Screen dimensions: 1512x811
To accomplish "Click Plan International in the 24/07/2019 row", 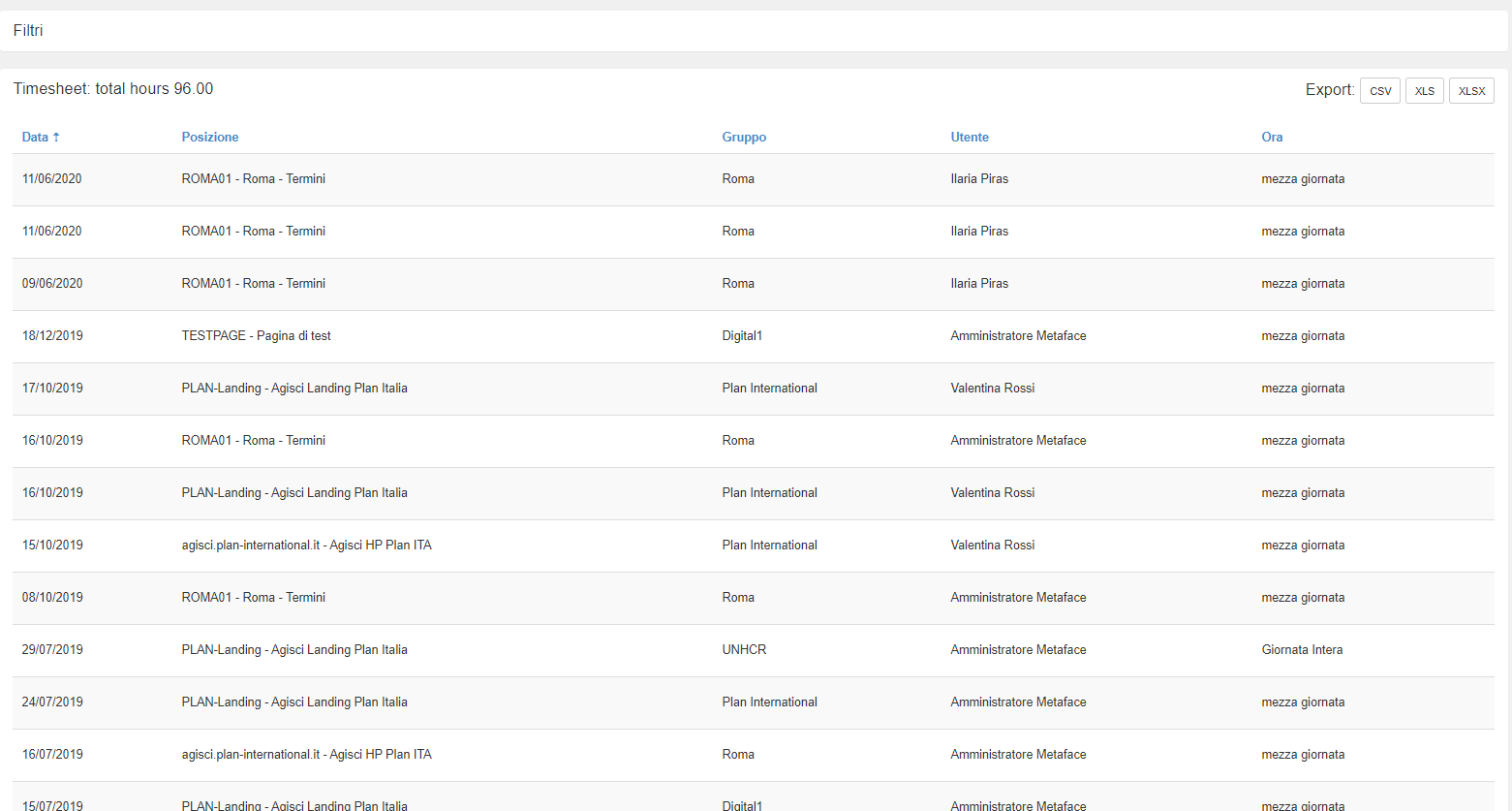I will click(x=769, y=702).
